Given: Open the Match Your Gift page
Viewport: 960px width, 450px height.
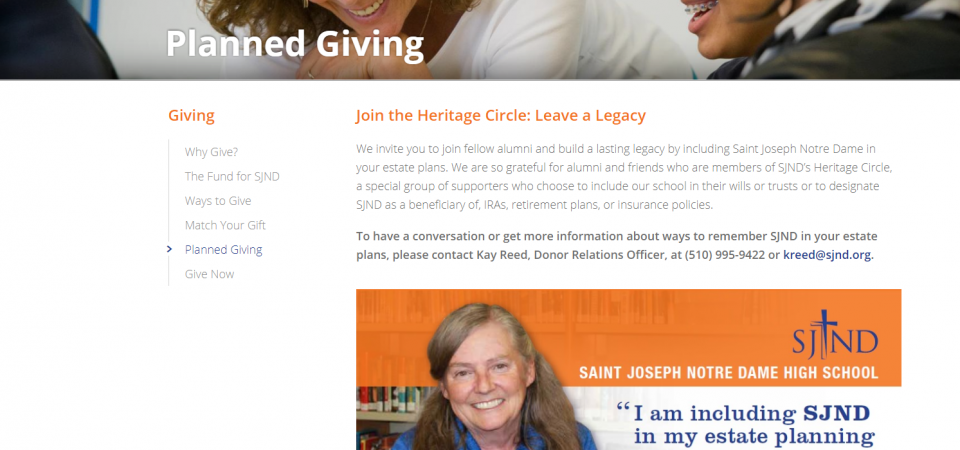Looking at the screenshot, I should [x=225, y=225].
